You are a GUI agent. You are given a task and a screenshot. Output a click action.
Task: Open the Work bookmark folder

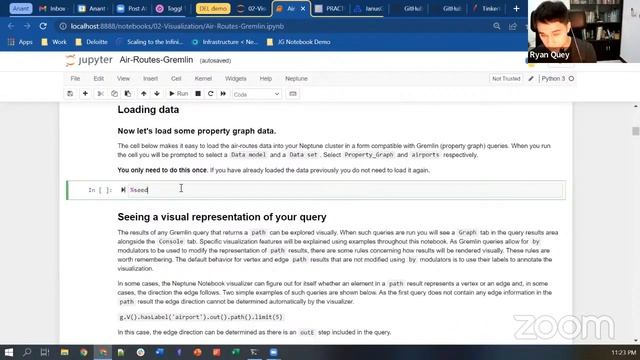(54, 42)
